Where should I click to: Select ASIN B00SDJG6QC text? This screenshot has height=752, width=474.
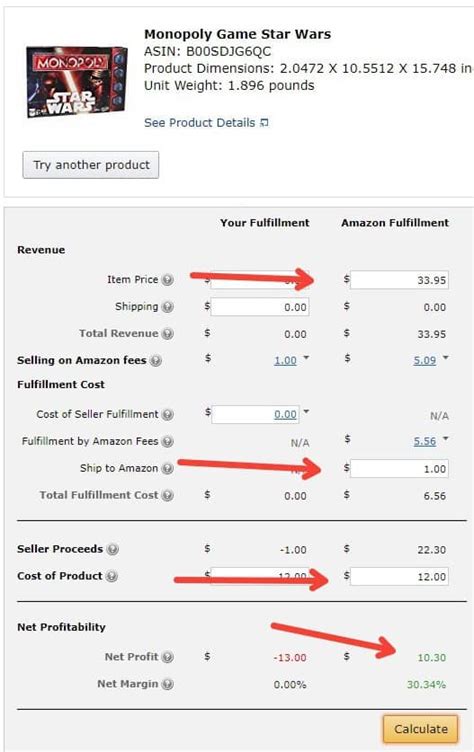coord(208,52)
